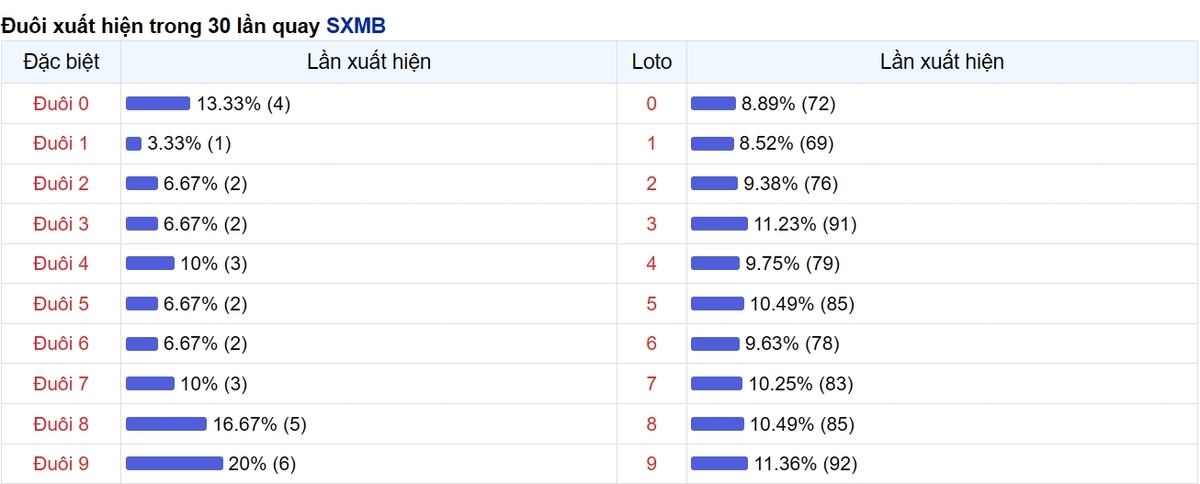Select Loto number 2 in the table
Screen dimensions: 1200x484
(x=652, y=184)
